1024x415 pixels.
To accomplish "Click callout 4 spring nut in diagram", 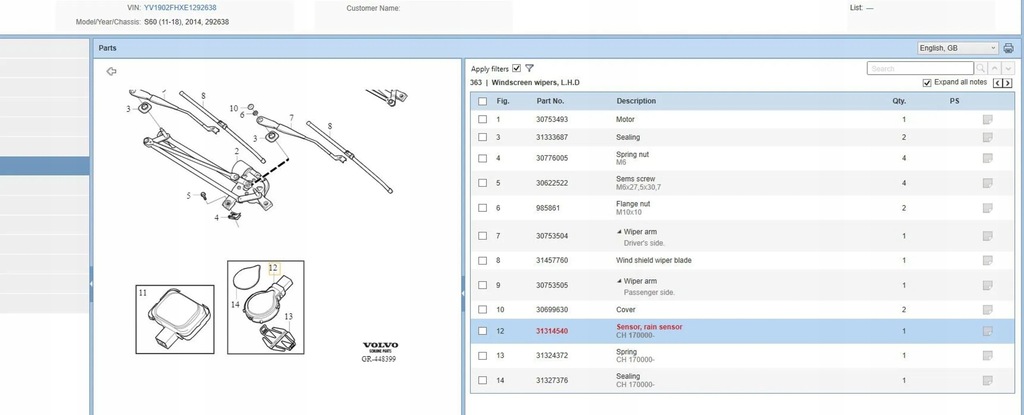I will point(217,218).
